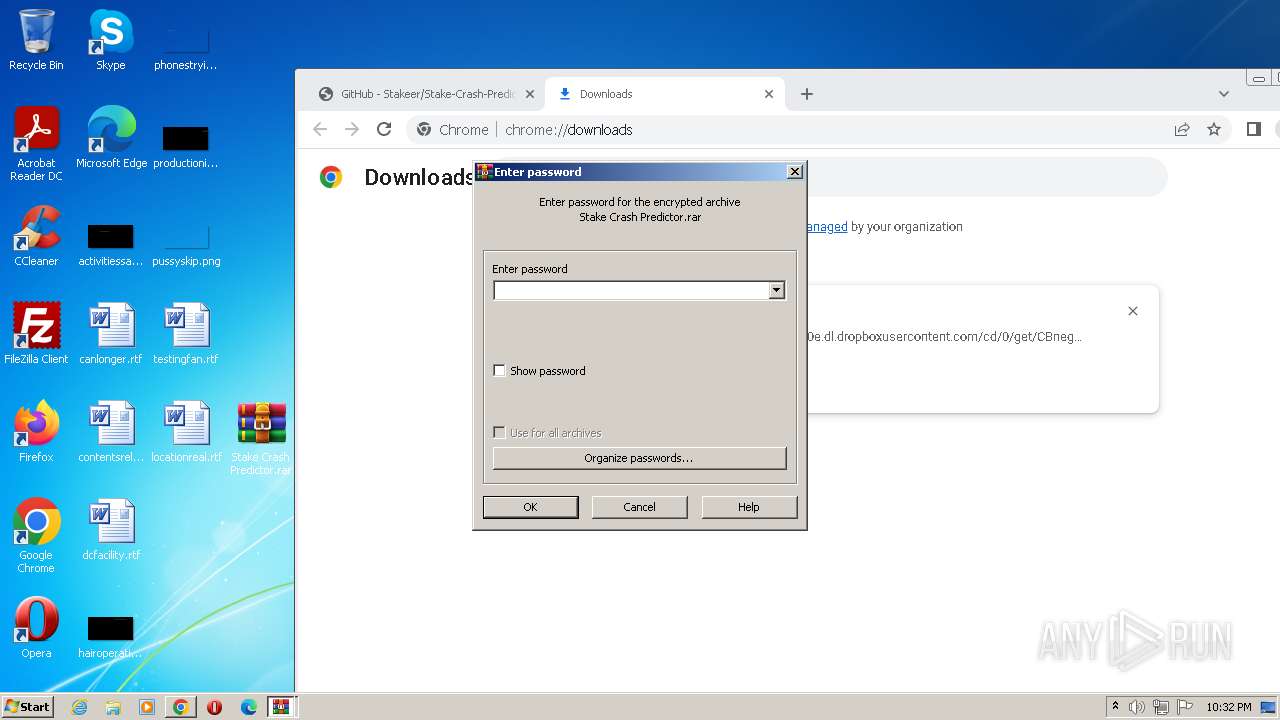
Task: Select Stake Crash Predictor.rar archive on desktop
Action: [x=261, y=438]
